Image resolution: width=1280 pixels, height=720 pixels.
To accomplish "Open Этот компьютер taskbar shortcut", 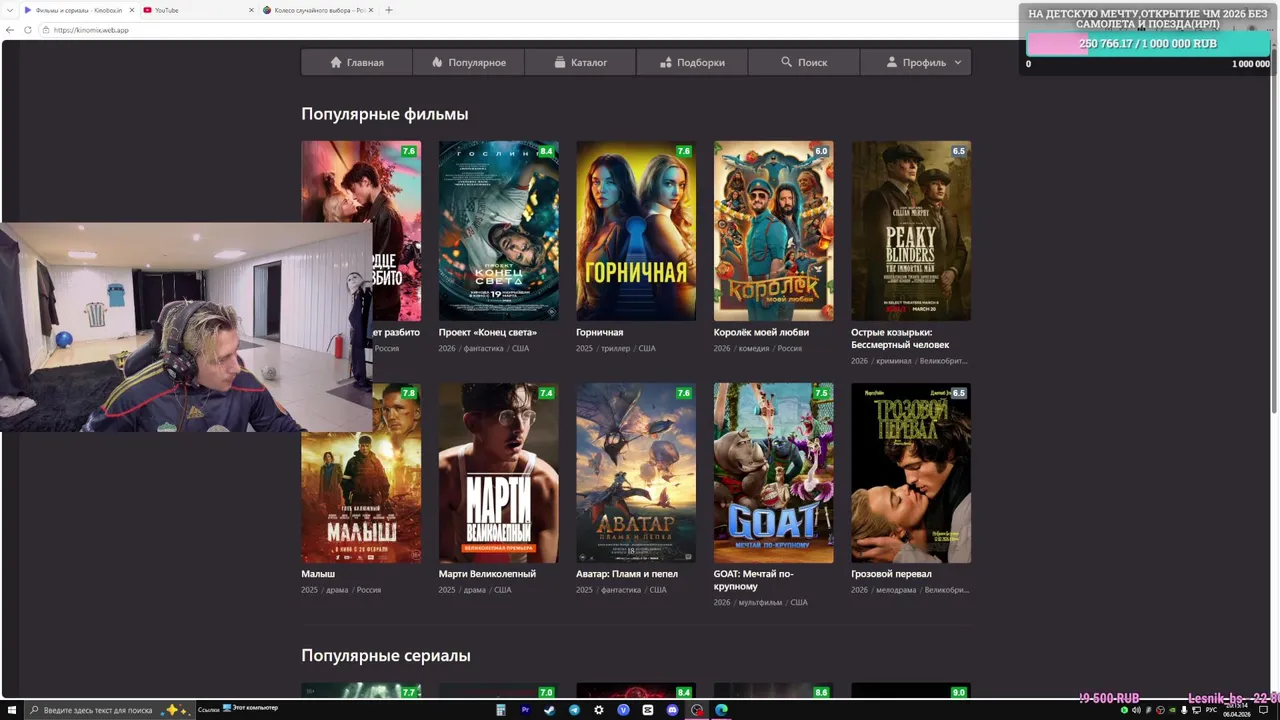I will pos(250,708).
